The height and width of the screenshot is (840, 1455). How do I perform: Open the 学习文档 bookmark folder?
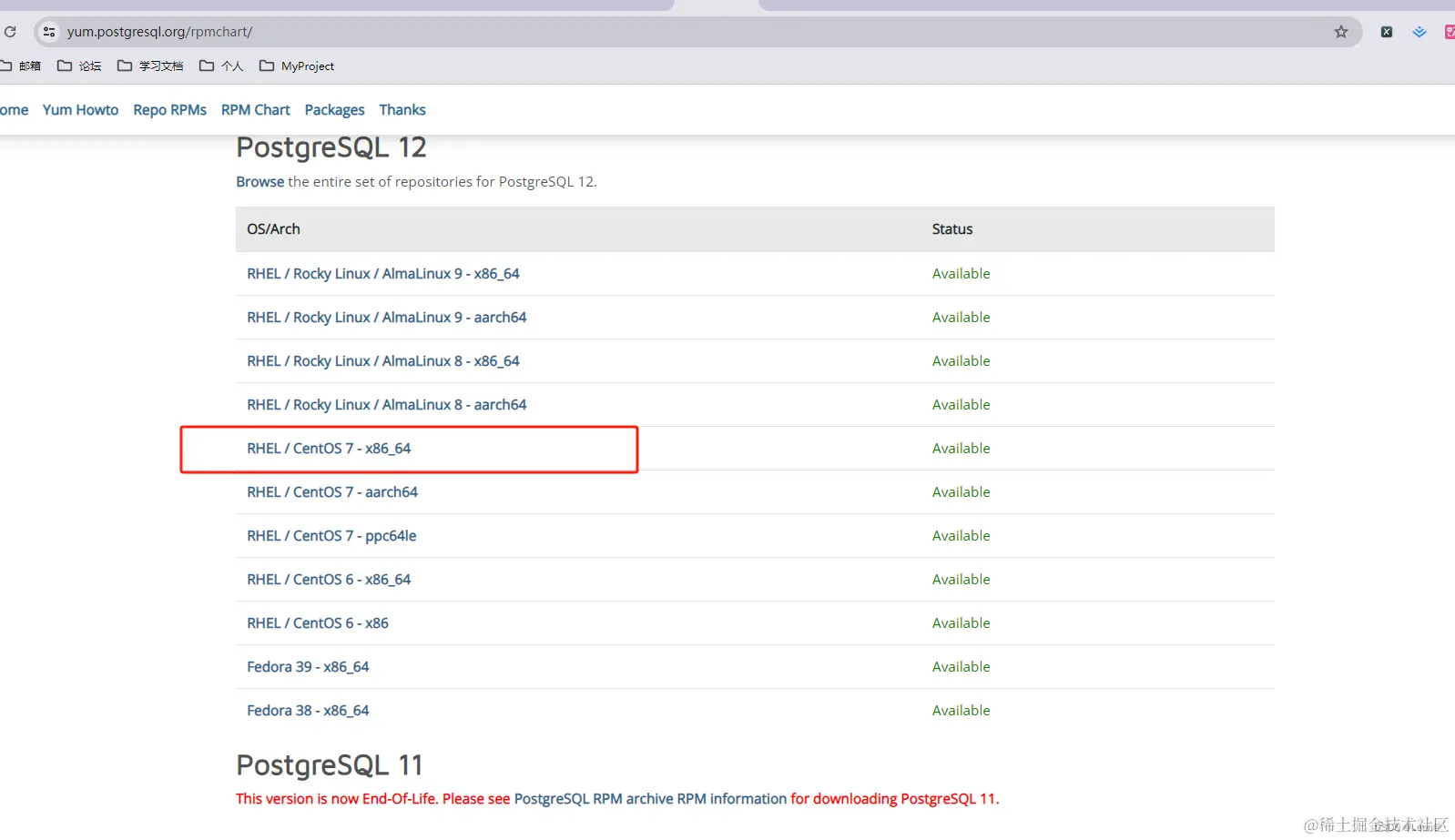(150, 66)
